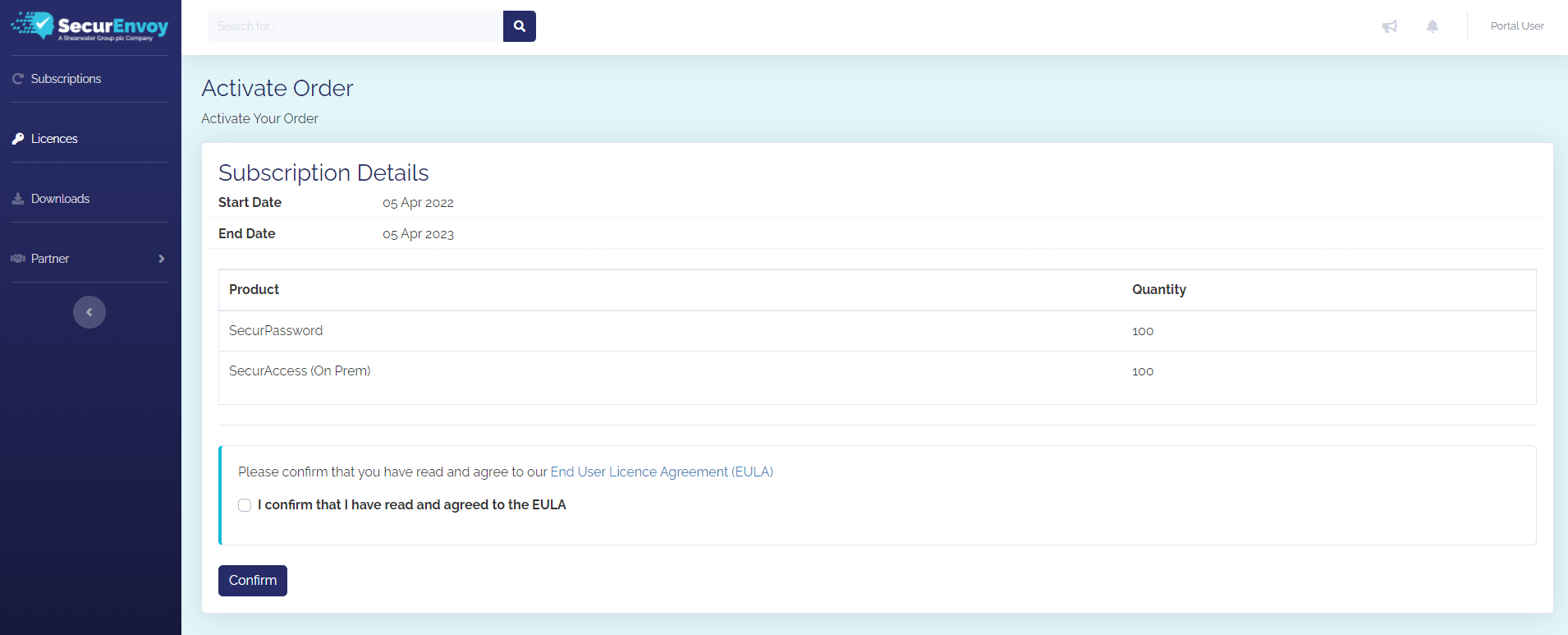Click the end date 05 Apr 2023

tap(418, 234)
